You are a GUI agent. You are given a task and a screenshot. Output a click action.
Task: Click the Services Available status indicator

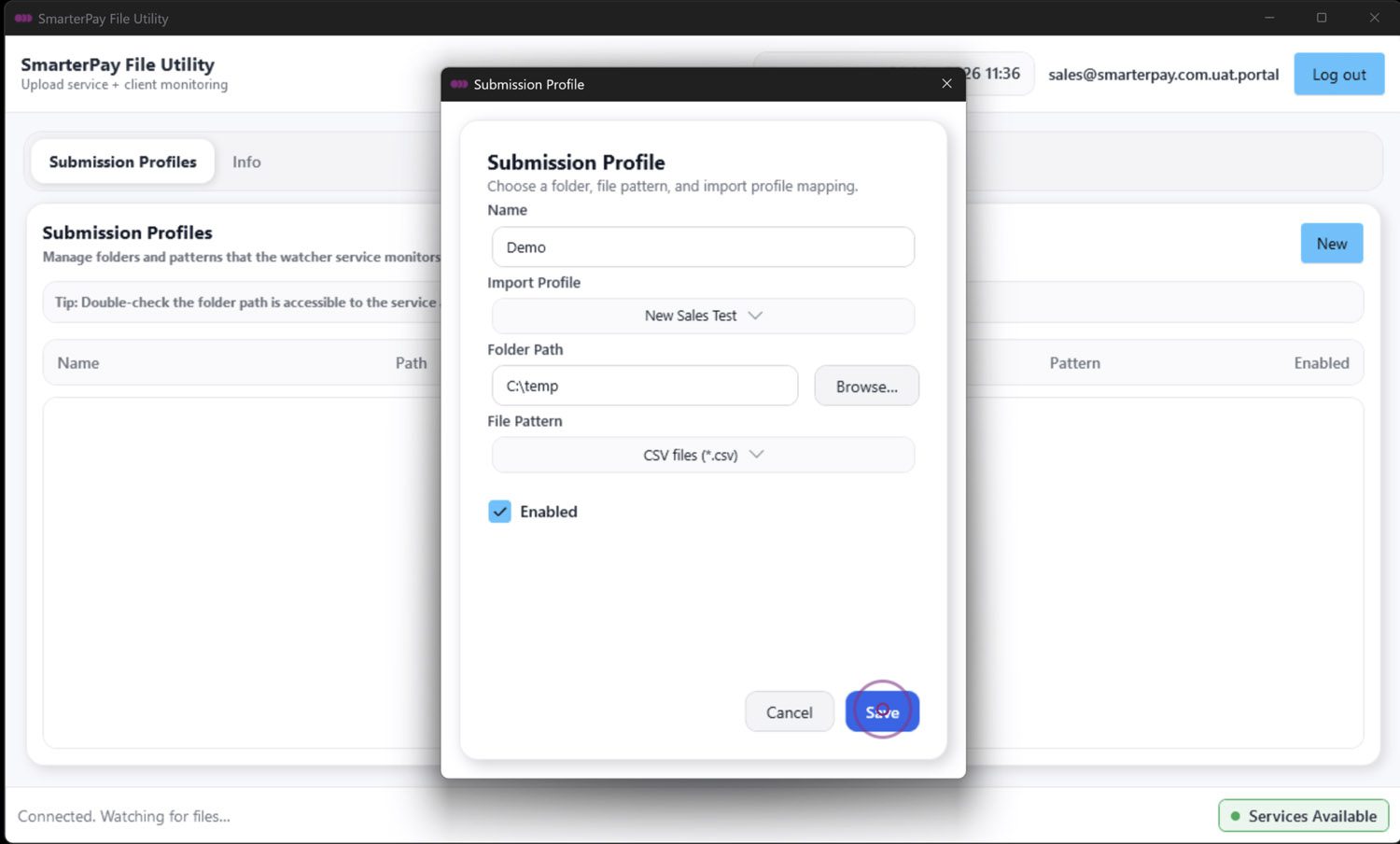1303,816
